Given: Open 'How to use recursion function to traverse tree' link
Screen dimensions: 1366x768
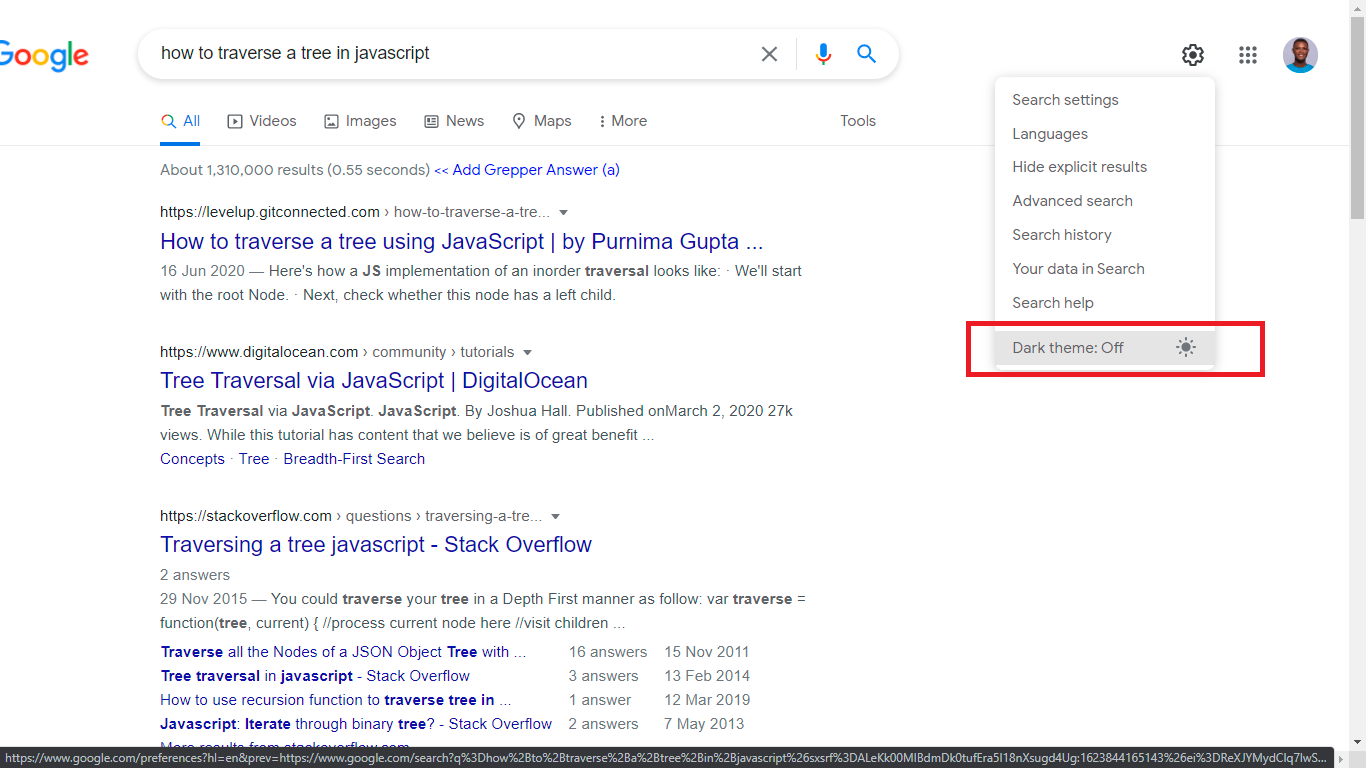Looking at the screenshot, I should click(336, 700).
